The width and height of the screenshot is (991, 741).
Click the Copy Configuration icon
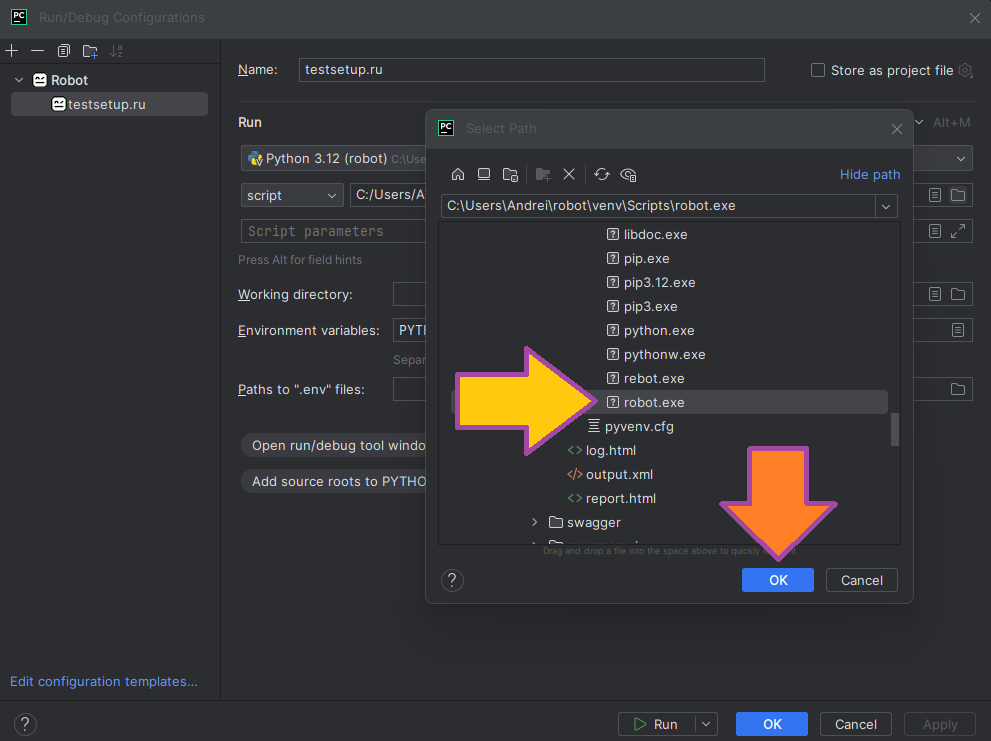pyautogui.click(x=64, y=51)
